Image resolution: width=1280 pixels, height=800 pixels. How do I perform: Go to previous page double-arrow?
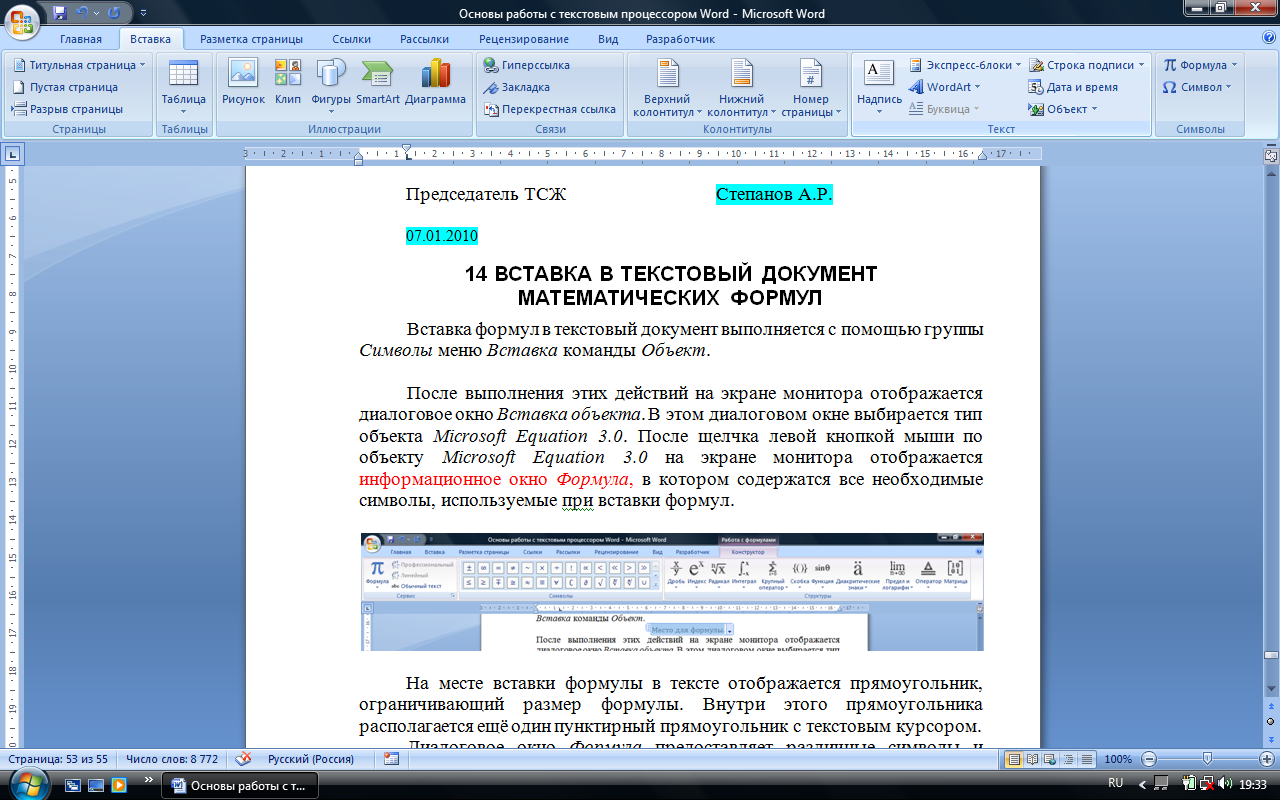pyautogui.click(x=1271, y=706)
